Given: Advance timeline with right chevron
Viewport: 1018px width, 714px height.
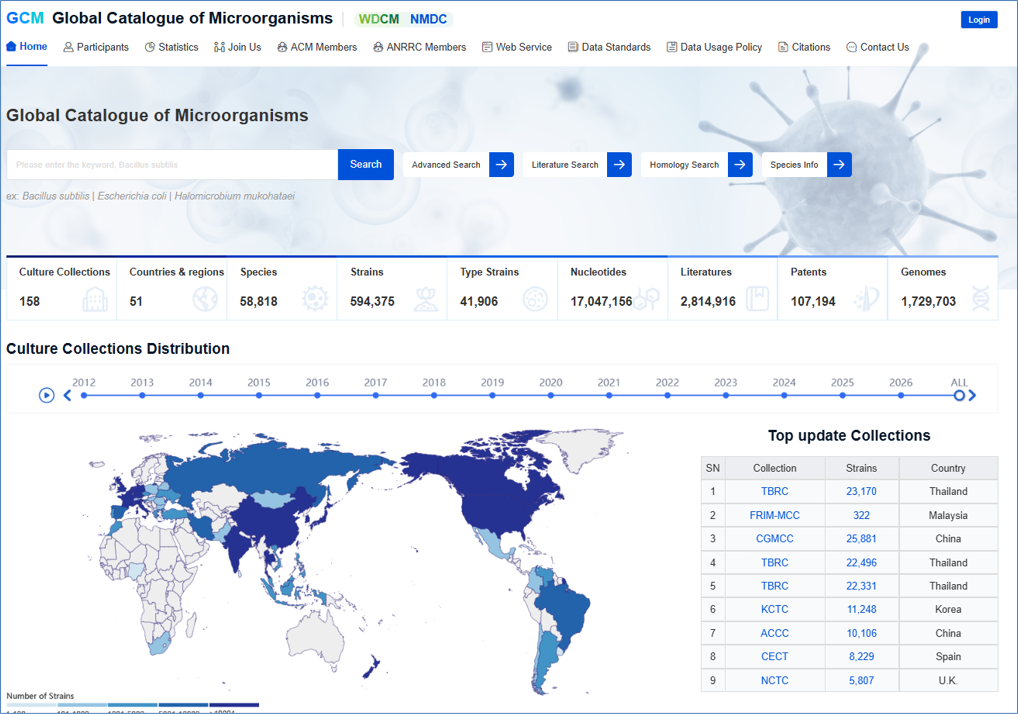Looking at the screenshot, I should pyautogui.click(x=972, y=395).
